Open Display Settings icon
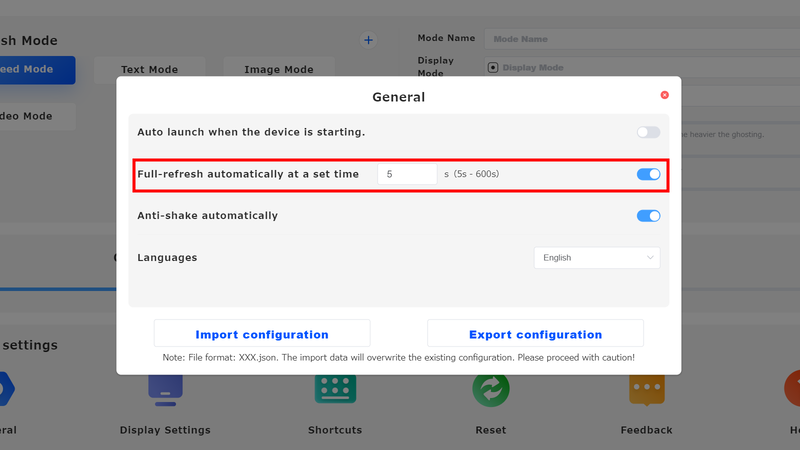800x450 pixels. click(165, 390)
